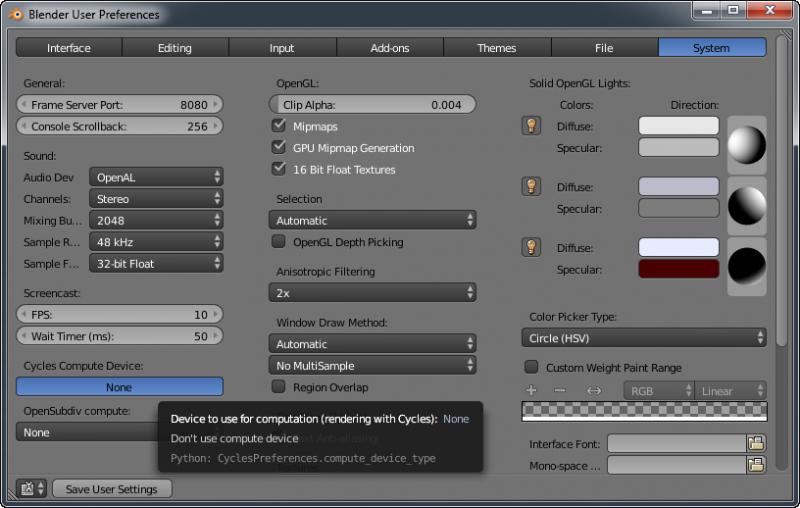800x508 pixels.
Task: Select the System tab
Action: tap(712, 47)
